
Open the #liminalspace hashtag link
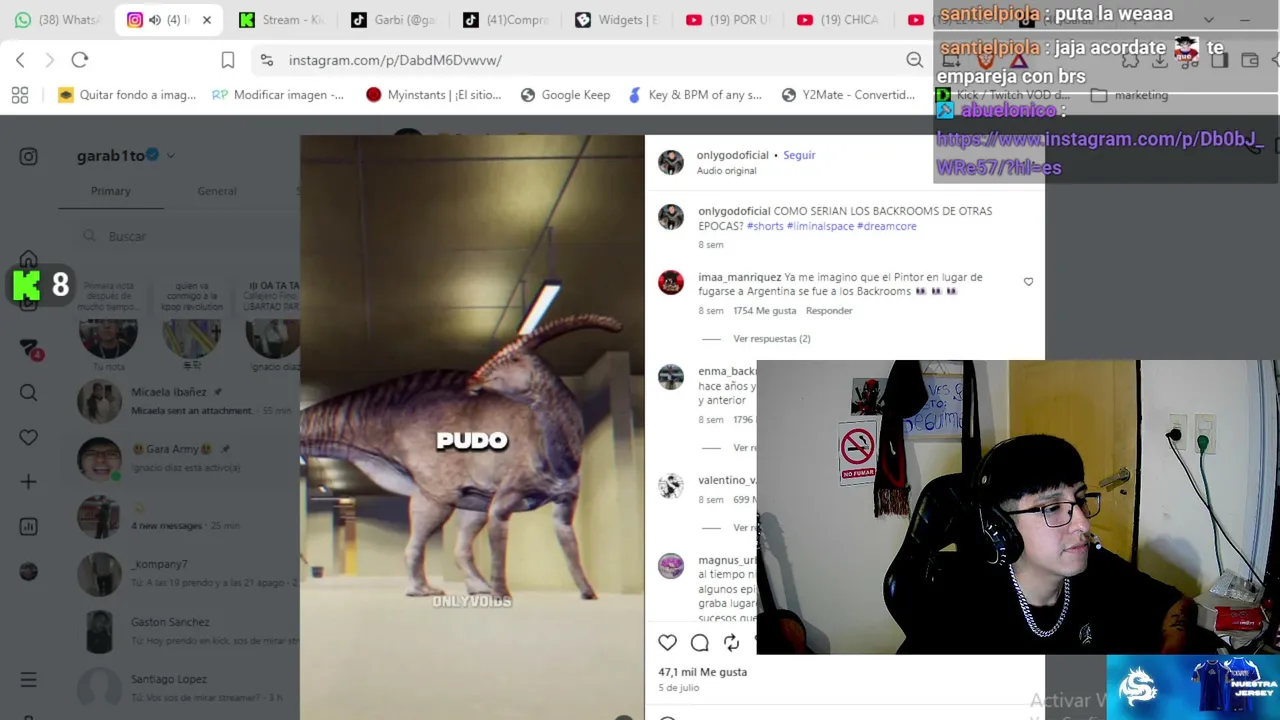[820, 226]
